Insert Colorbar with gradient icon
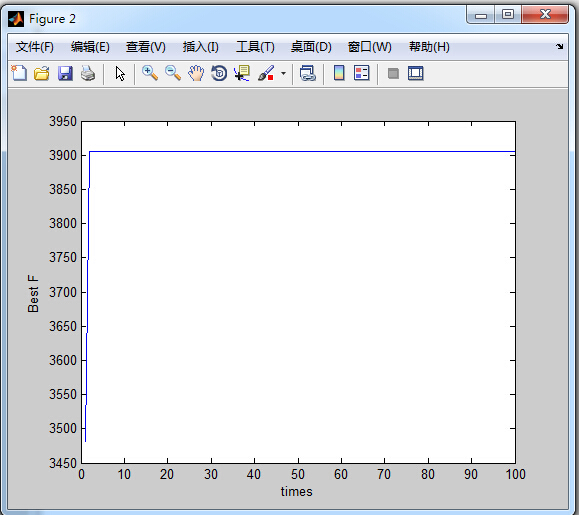 tap(339, 73)
